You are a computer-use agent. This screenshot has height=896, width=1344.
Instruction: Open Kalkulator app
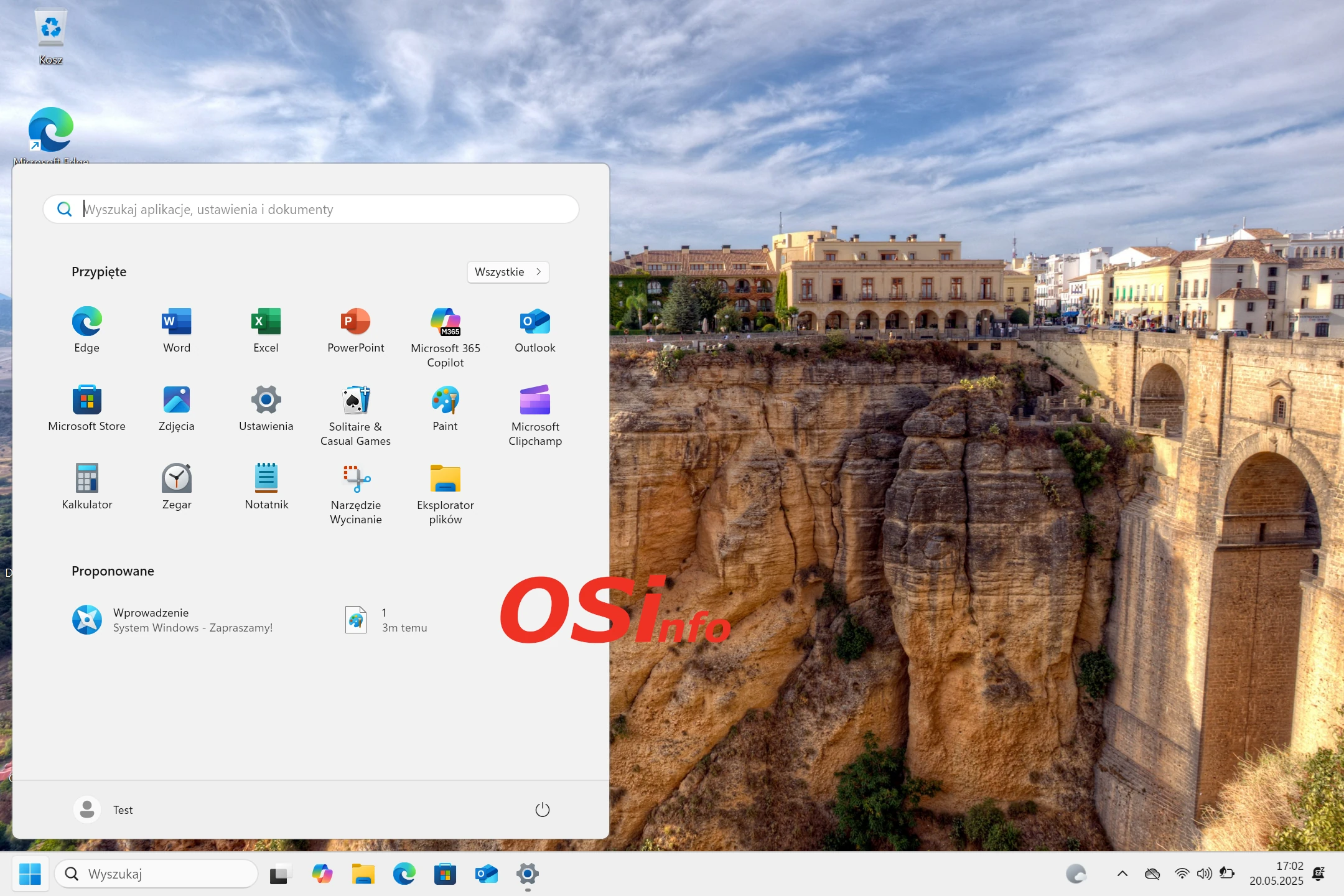[x=87, y=487]
